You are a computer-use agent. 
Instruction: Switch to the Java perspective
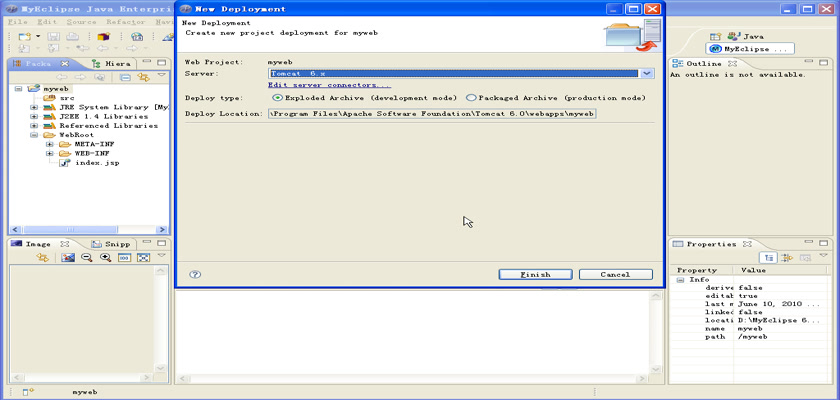745,36
